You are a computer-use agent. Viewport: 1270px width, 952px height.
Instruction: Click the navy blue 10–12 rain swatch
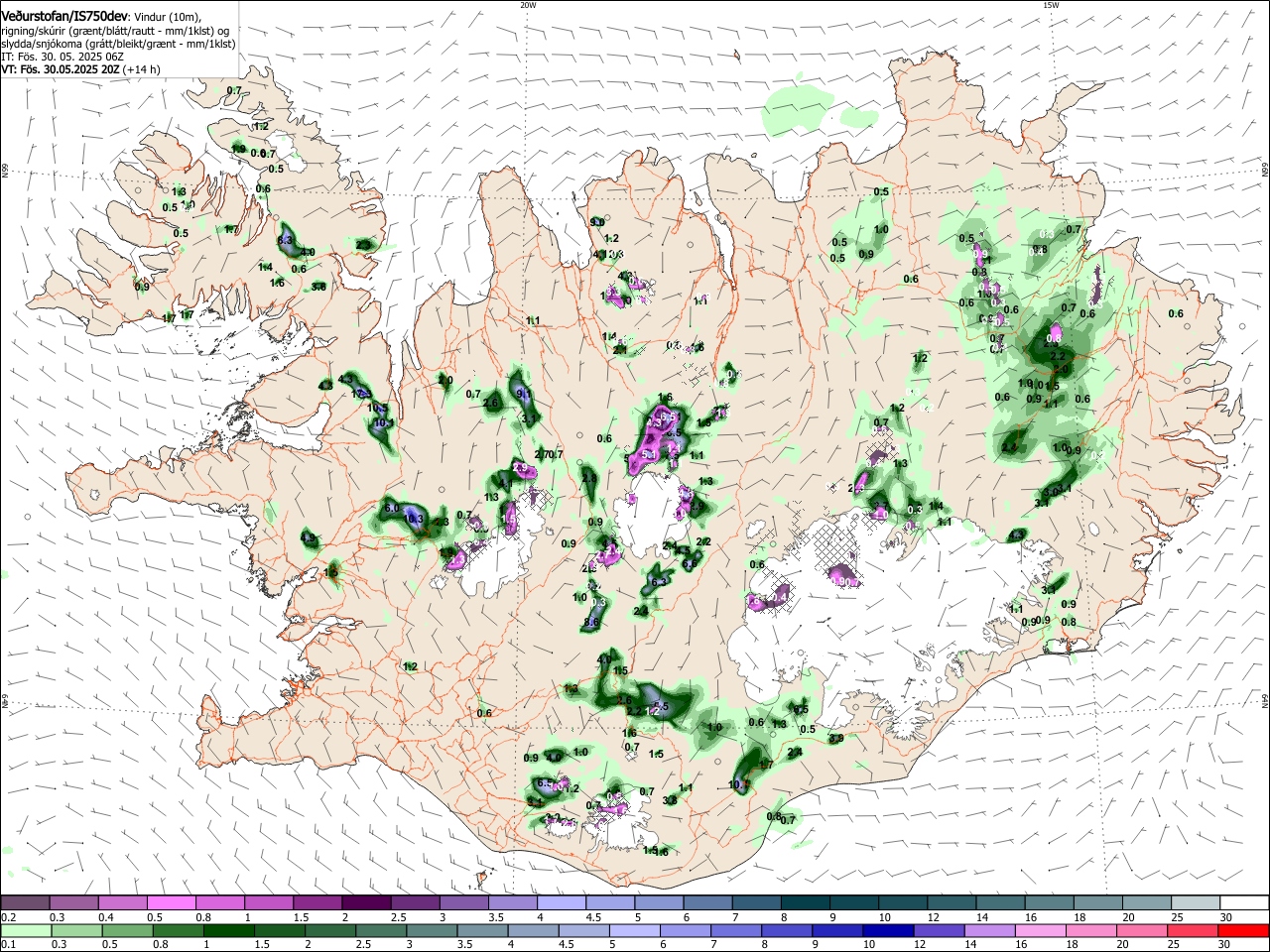coord(889,930)
